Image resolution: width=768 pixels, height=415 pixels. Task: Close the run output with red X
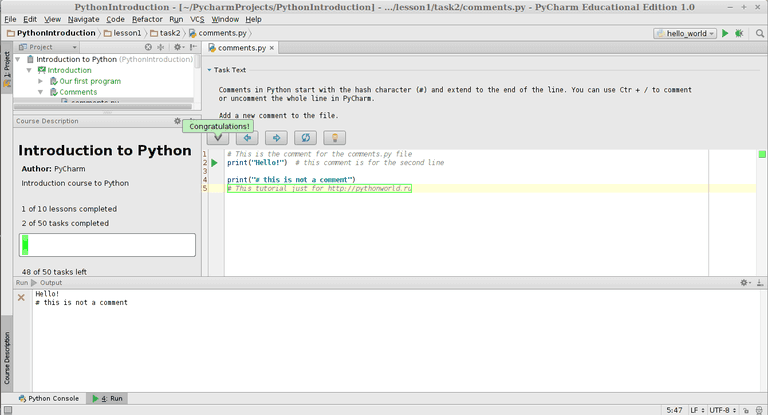21,297
